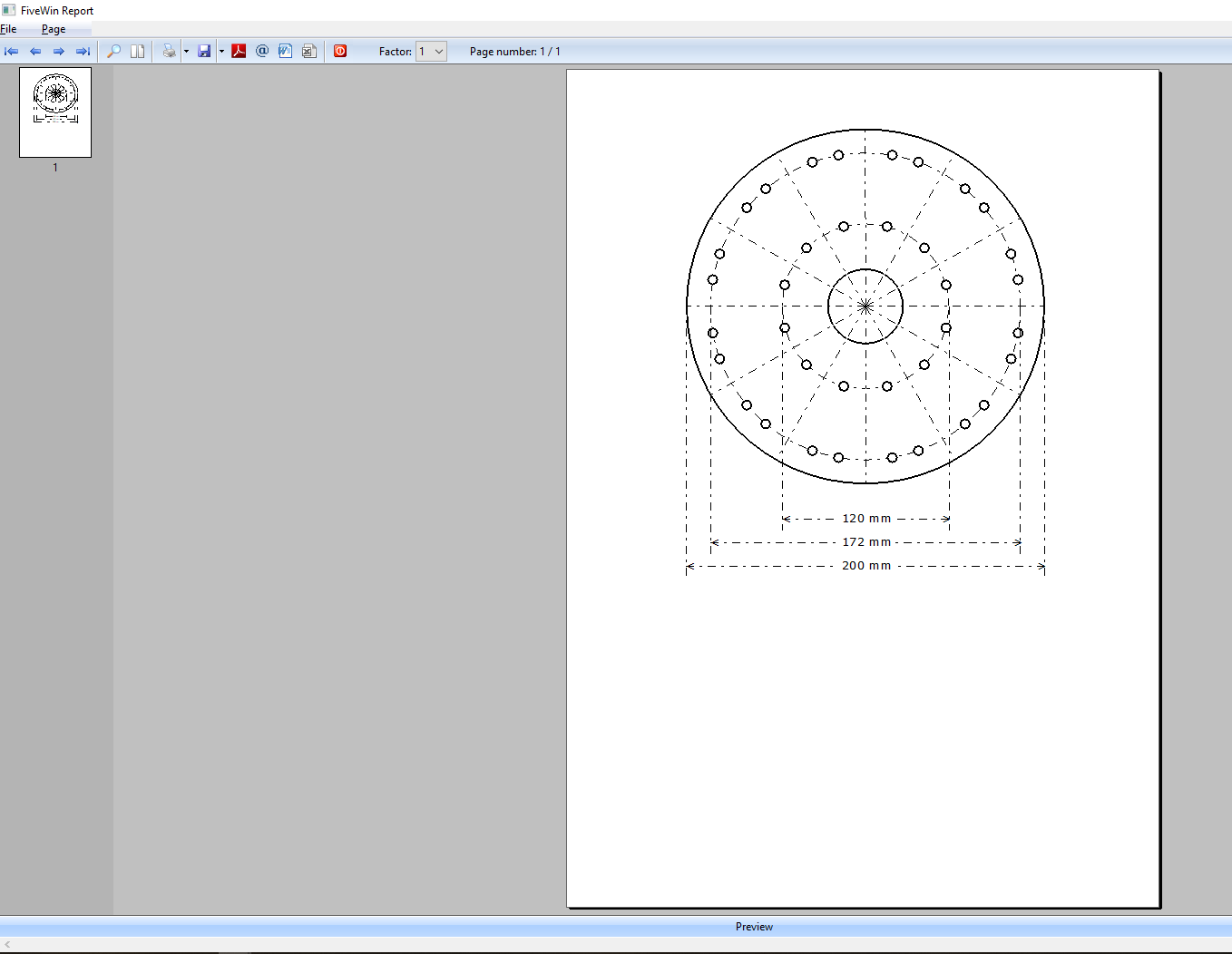Screen dimensions: 1232x954
Task: Toggle two-page view icon
Action: click(x=137, y=52)
